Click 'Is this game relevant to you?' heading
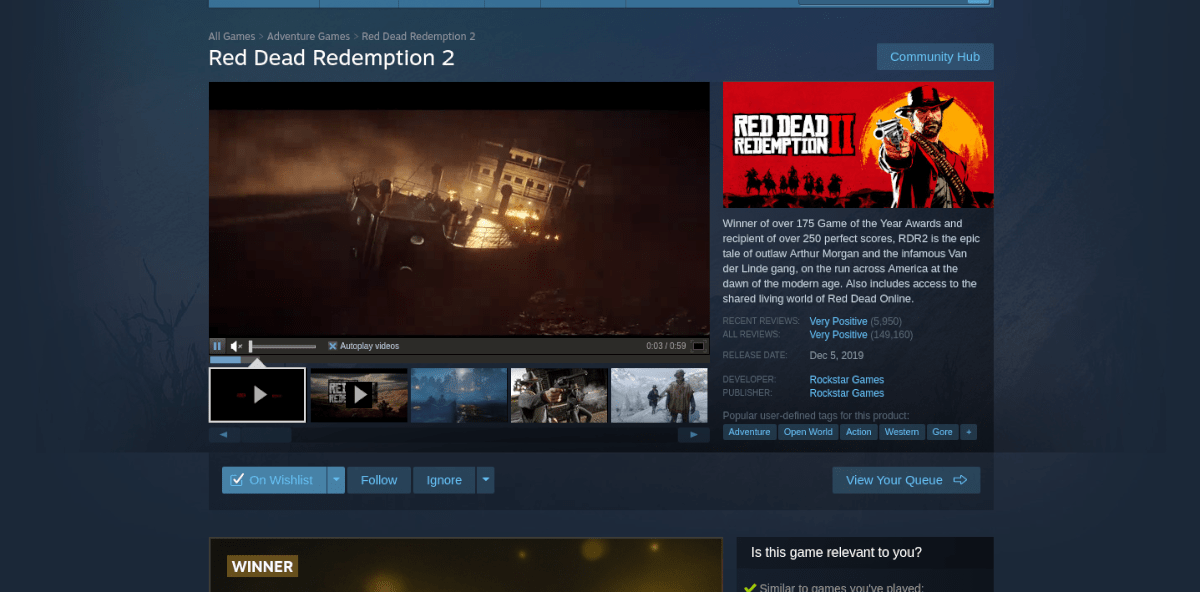The height and width of the screenshot is (592, 1200). tap(836, 552)
